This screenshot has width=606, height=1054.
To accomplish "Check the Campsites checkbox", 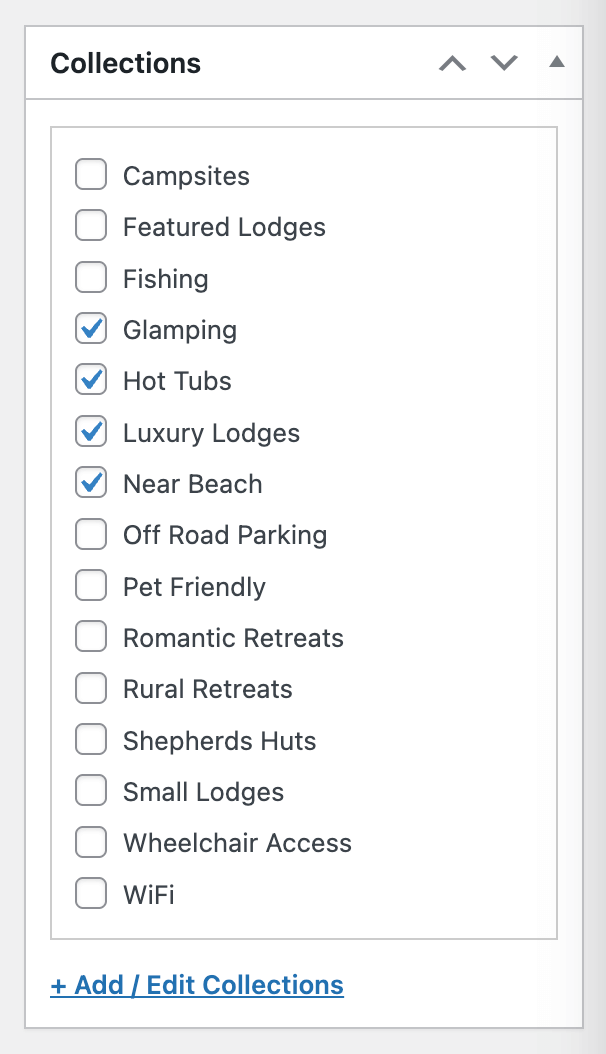I will [91, 176].
